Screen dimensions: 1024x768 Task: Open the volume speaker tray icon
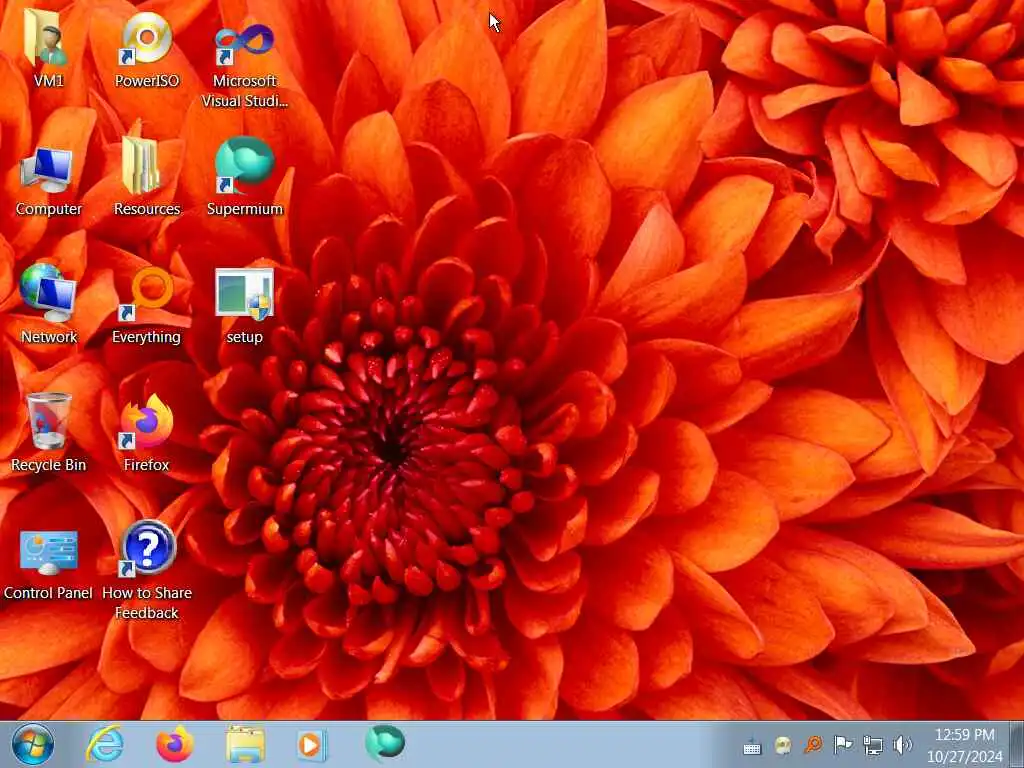[x=903, y=745]
